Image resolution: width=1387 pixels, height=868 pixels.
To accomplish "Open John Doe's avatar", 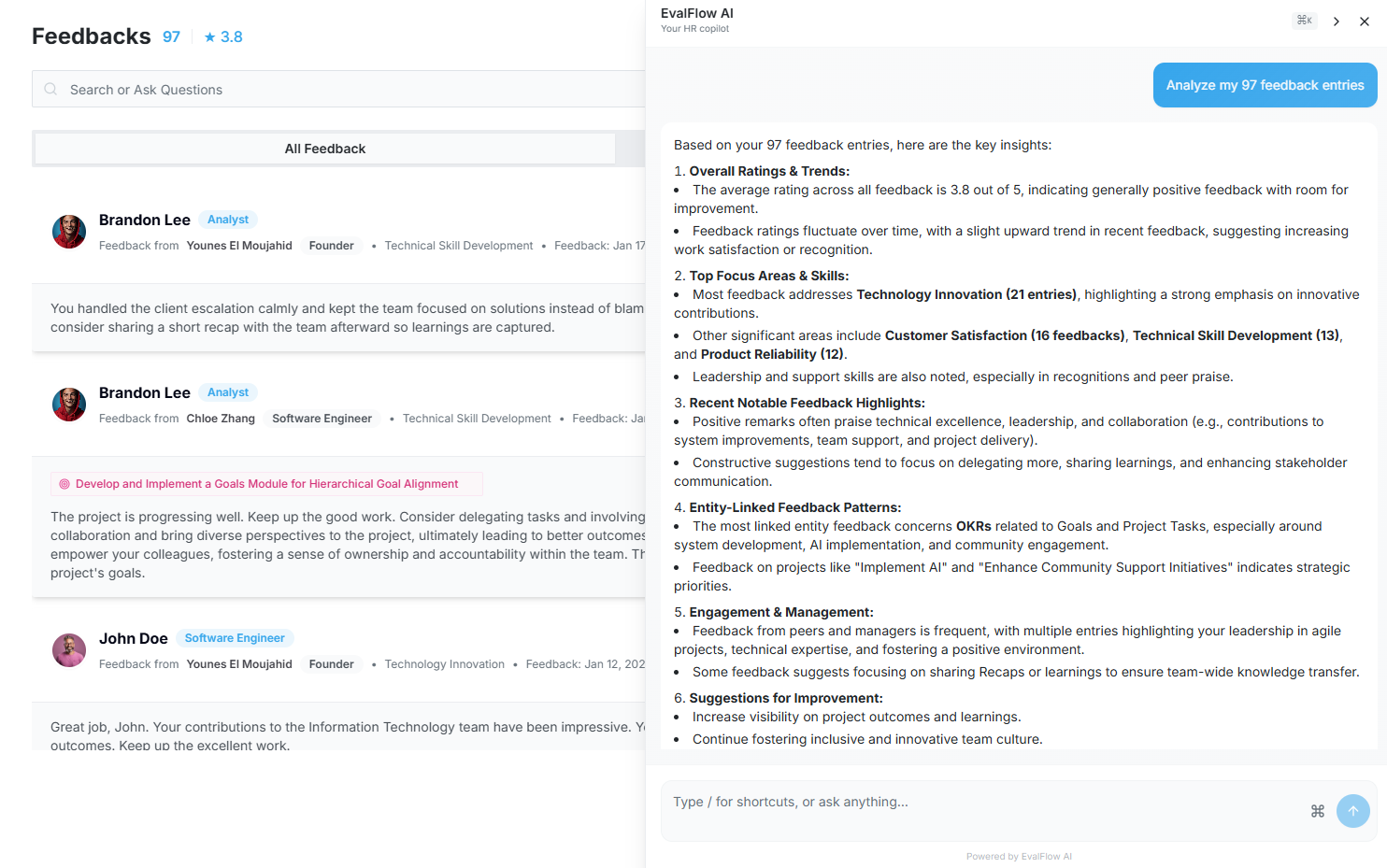I will [x=69, y=650].
